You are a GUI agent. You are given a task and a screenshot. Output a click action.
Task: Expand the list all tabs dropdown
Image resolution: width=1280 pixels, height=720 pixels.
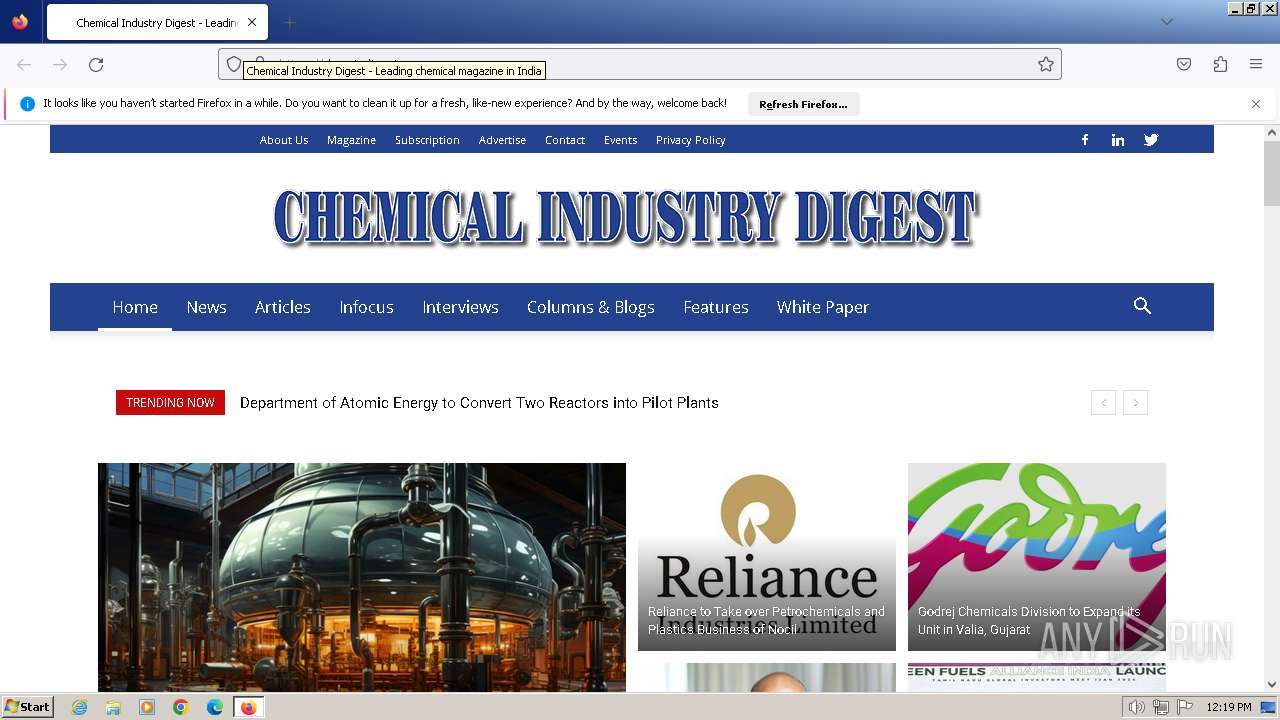click(1166, 22)
